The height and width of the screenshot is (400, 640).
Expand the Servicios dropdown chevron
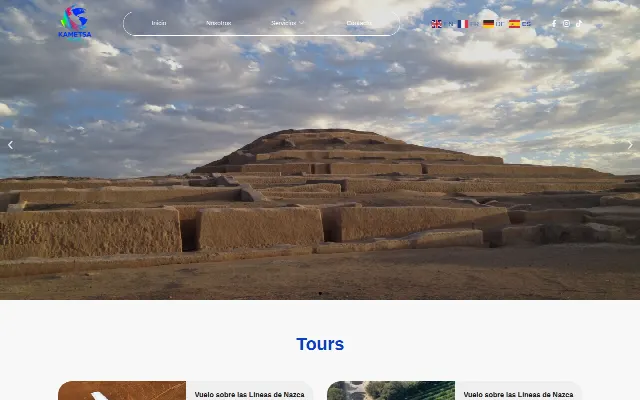pos(302,23)
